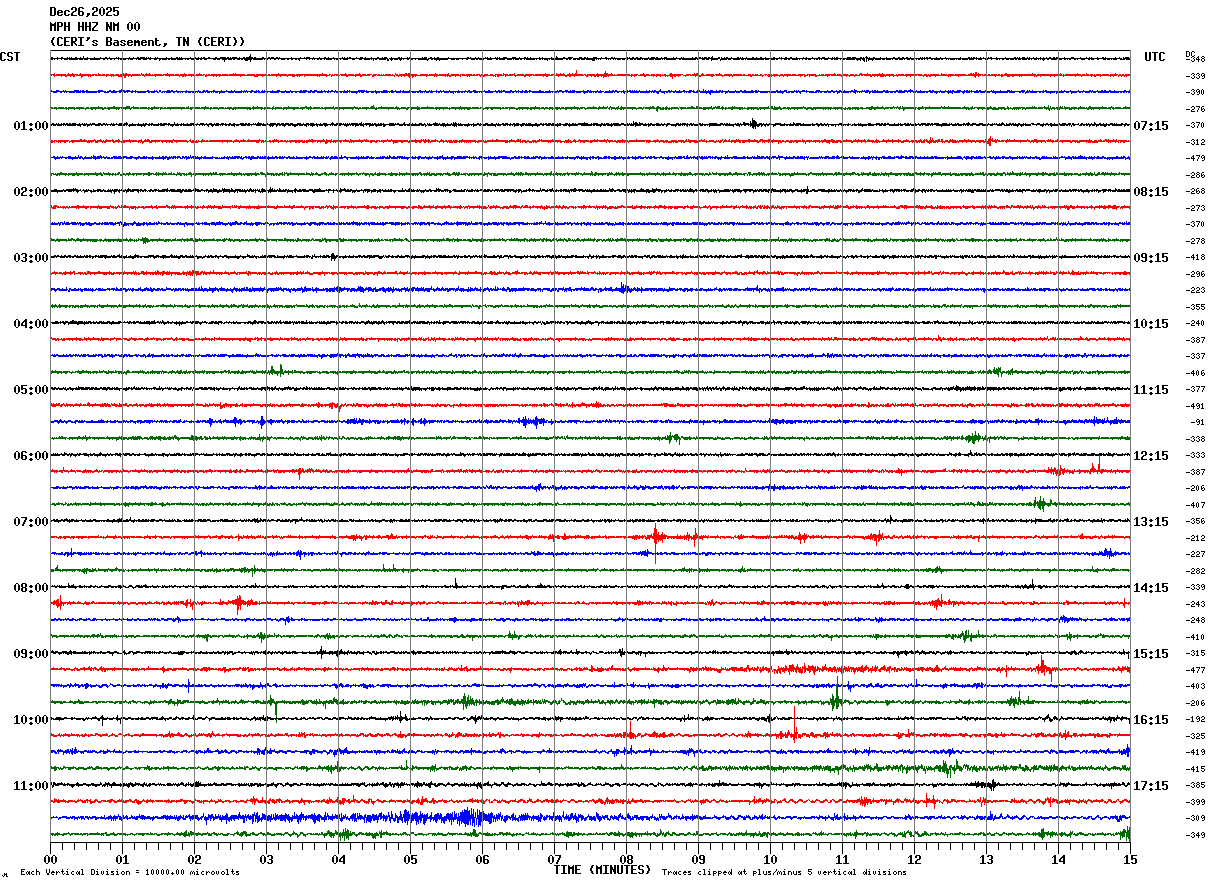This screenshot has height=886, width=1210.
Task: Click the minute 00 tick label
Action: coord(50,859)
